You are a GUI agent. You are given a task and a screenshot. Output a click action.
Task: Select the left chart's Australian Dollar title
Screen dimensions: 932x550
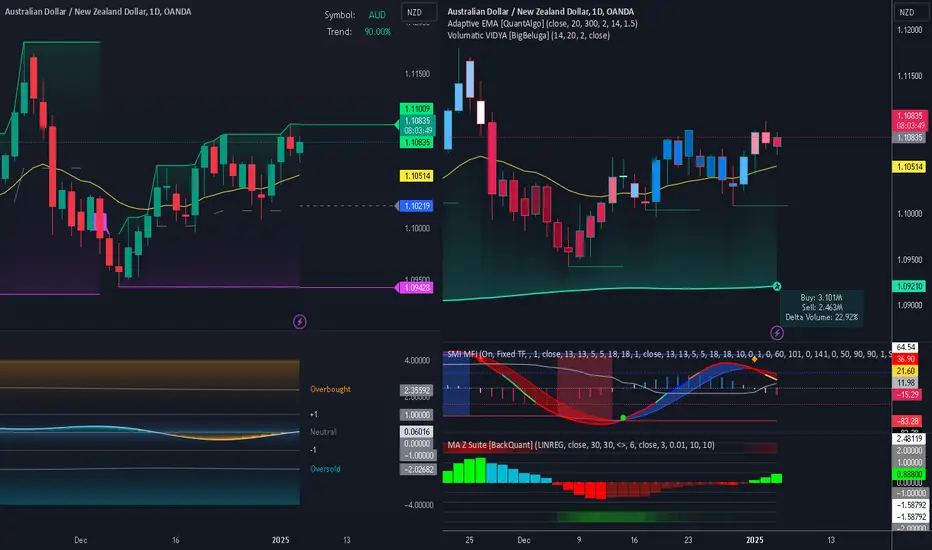(x=98, y=11)
